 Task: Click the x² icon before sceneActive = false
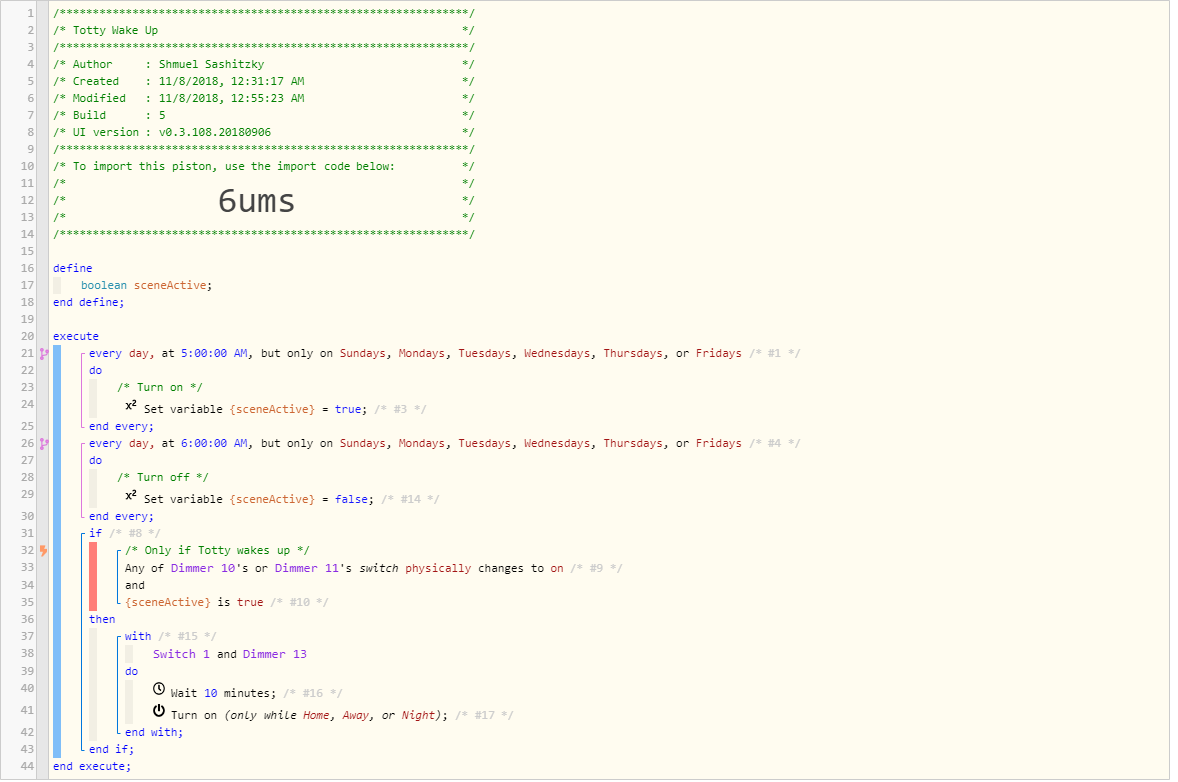[131, 496]
